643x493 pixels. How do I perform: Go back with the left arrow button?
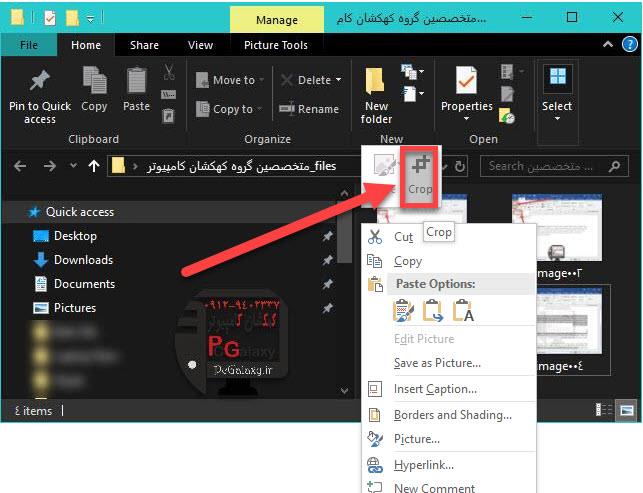point(20,166)
